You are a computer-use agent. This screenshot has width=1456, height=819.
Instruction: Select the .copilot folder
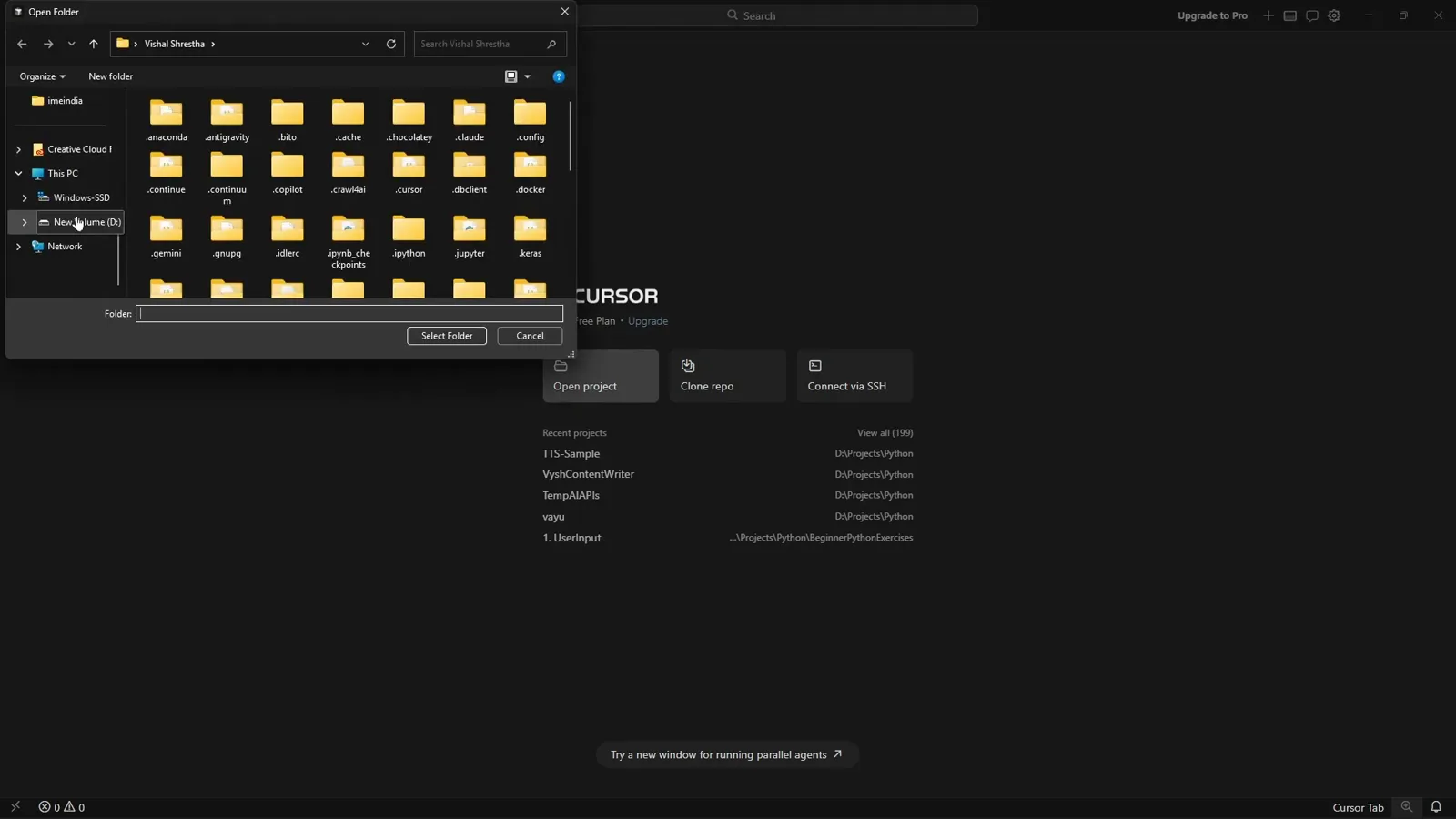(288, 173)
